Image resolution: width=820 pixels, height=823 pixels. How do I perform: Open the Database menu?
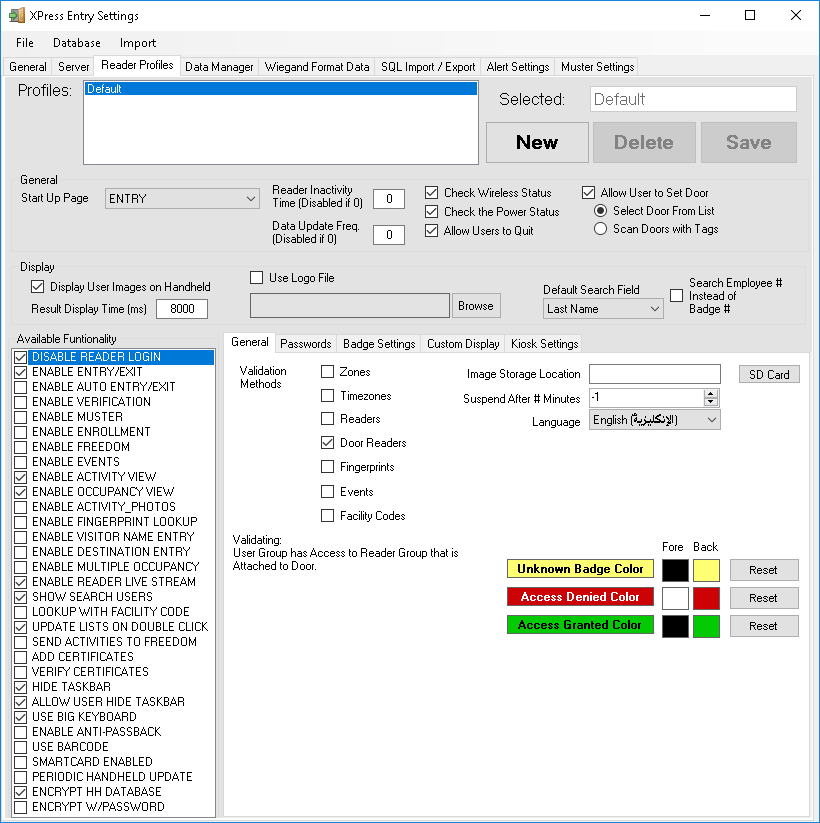pyautogui.click(x=77, y=43)
